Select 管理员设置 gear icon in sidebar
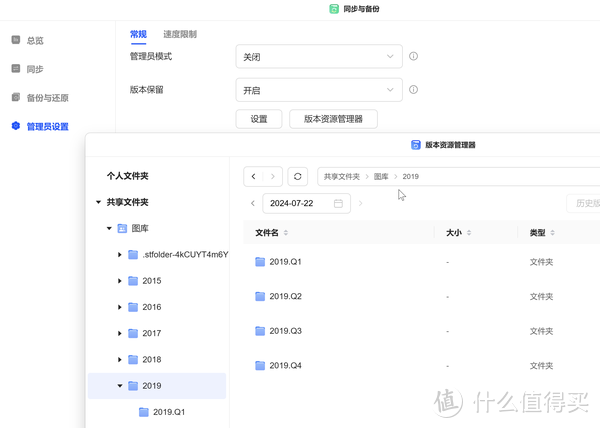600x428 pixels. click(15, 126)
